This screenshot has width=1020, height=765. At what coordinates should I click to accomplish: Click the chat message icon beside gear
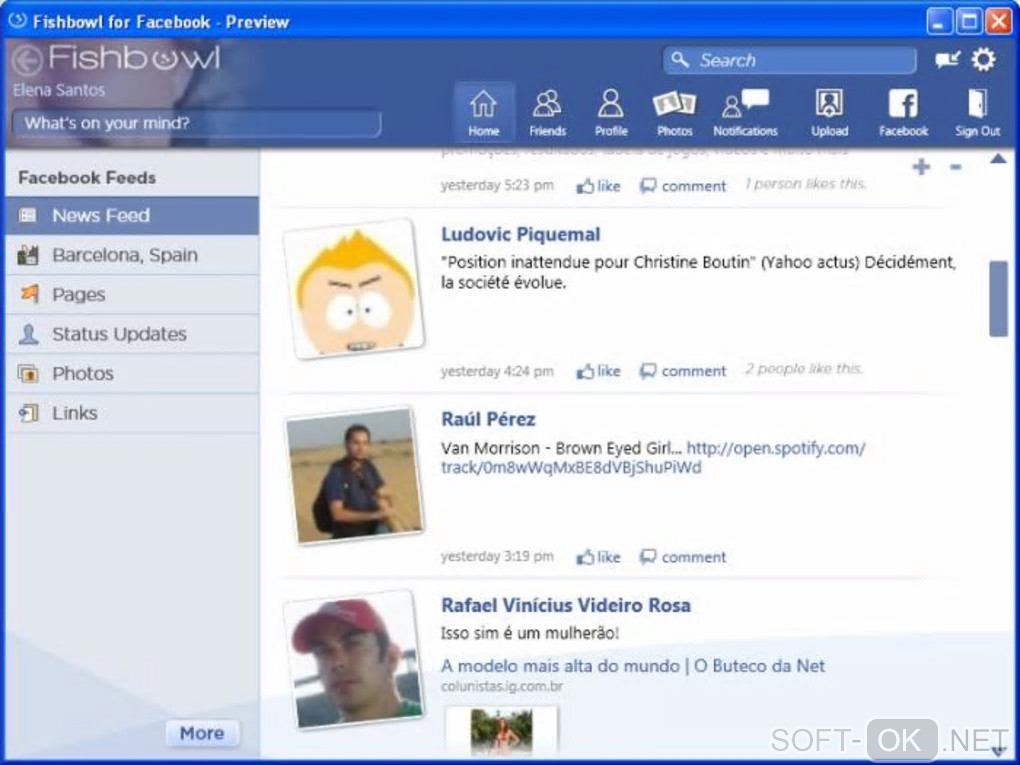[x=947, y=60]
